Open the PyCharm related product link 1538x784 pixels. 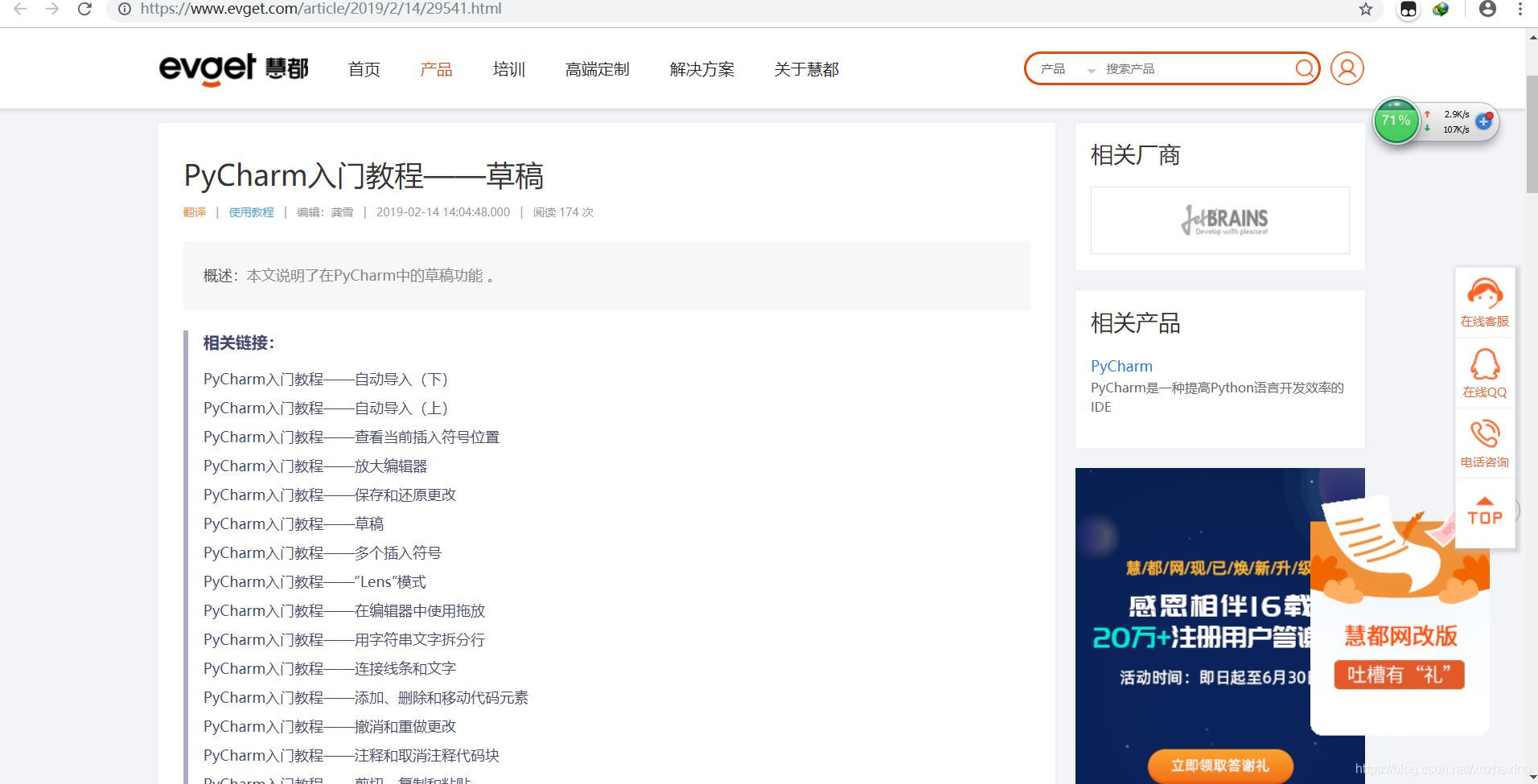(x=1121, y=366)
